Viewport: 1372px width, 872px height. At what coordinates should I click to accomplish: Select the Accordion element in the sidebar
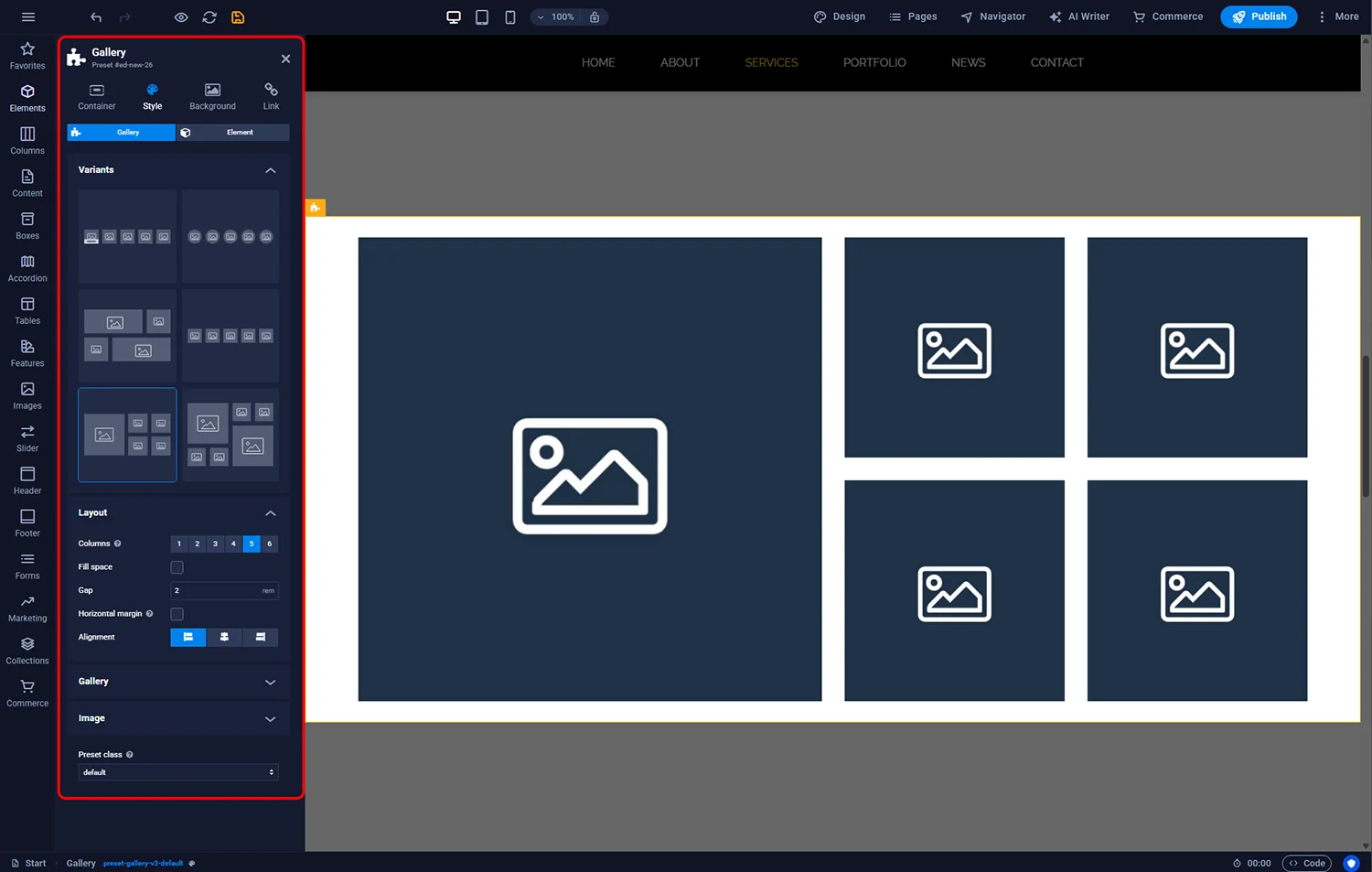pyautogui.click(x=27, y=264)
